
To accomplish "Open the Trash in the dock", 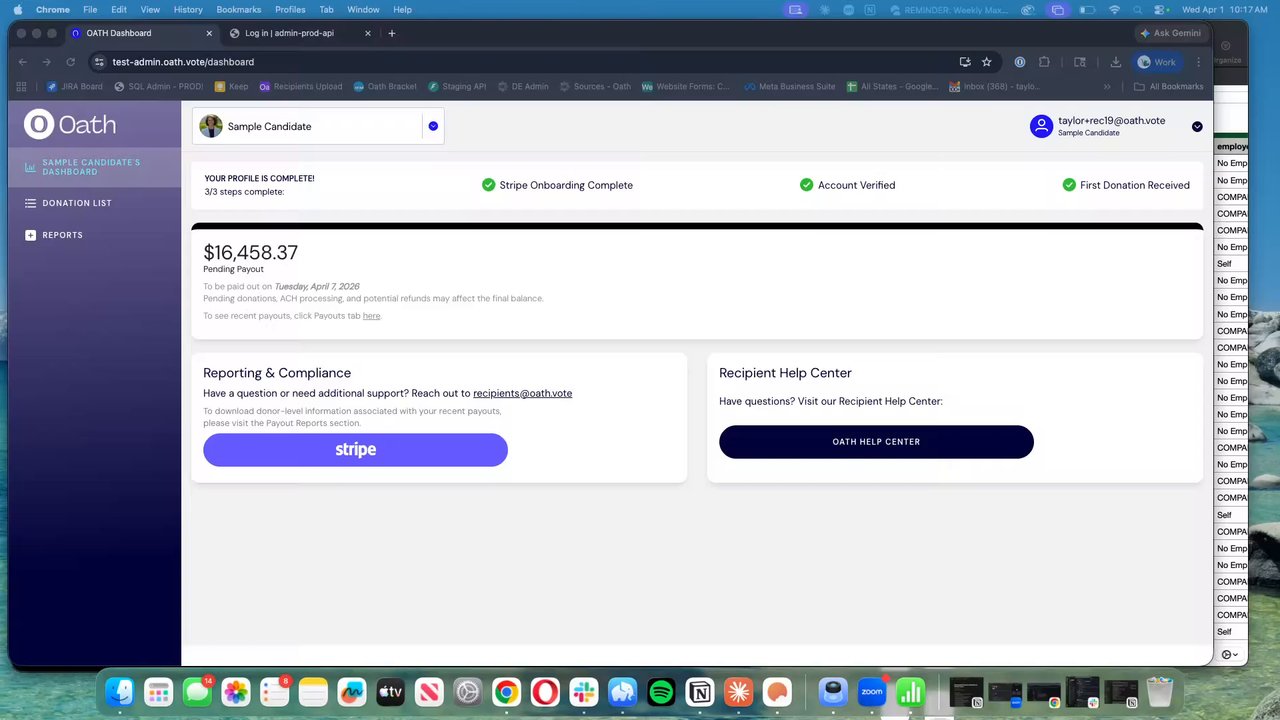I will 1160,692.
